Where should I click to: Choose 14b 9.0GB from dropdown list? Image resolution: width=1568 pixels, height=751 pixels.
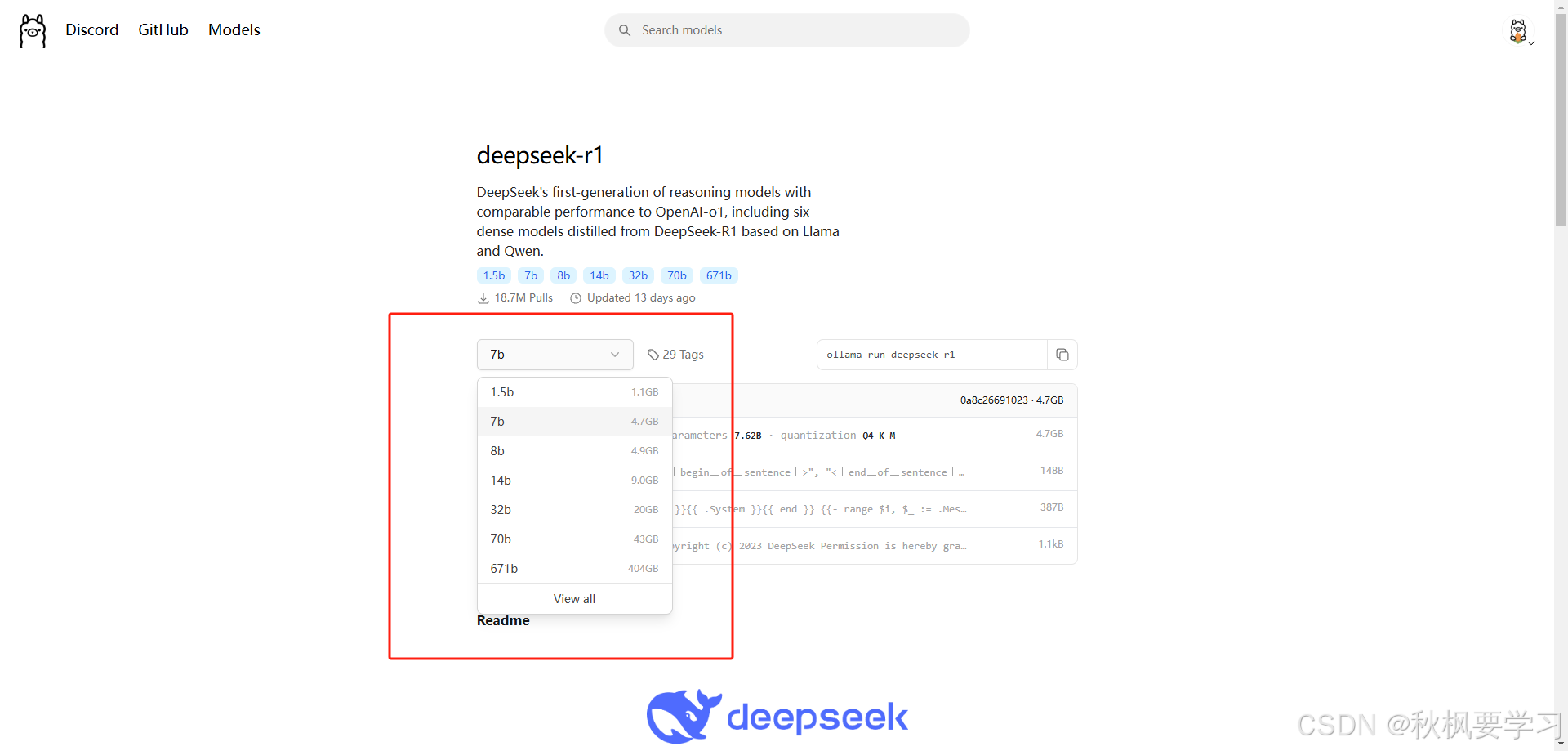(x=574, y=481)
